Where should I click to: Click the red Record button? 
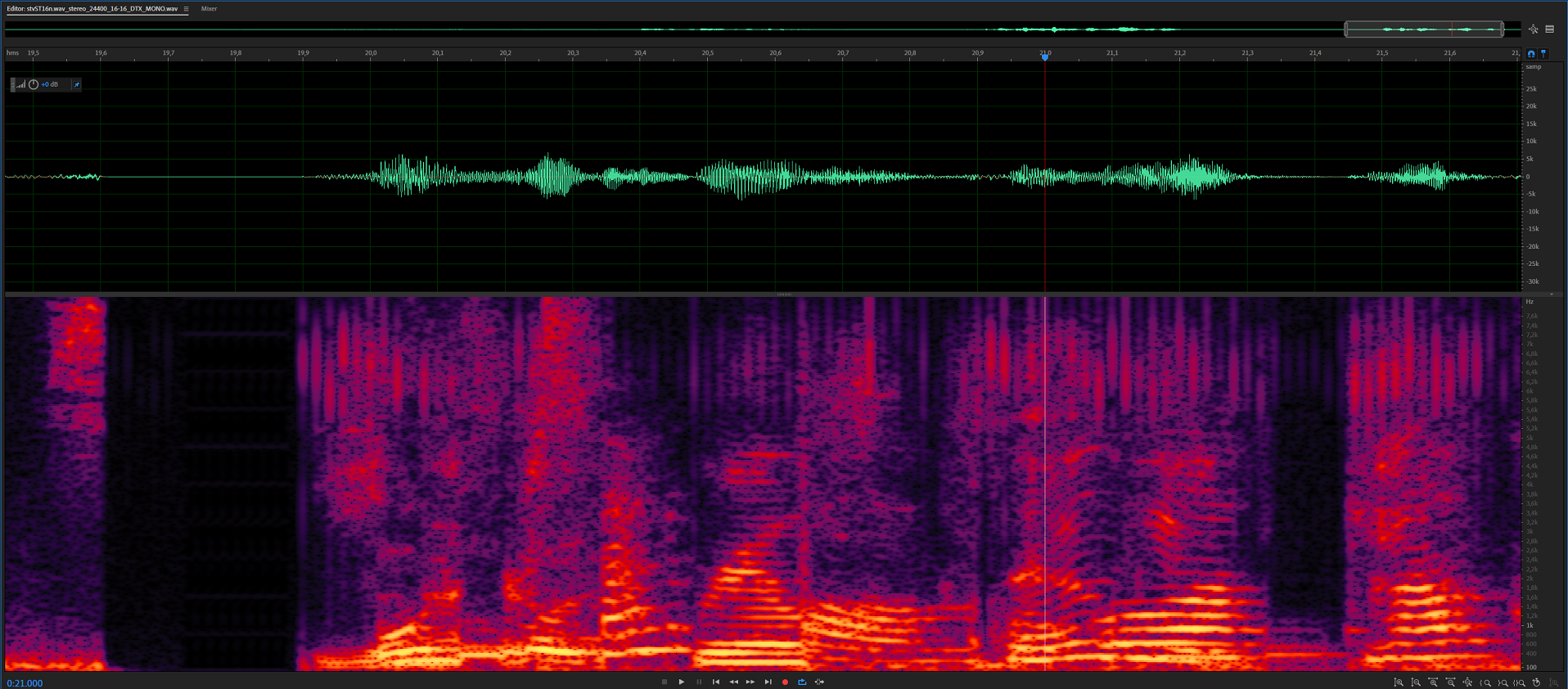785,682
